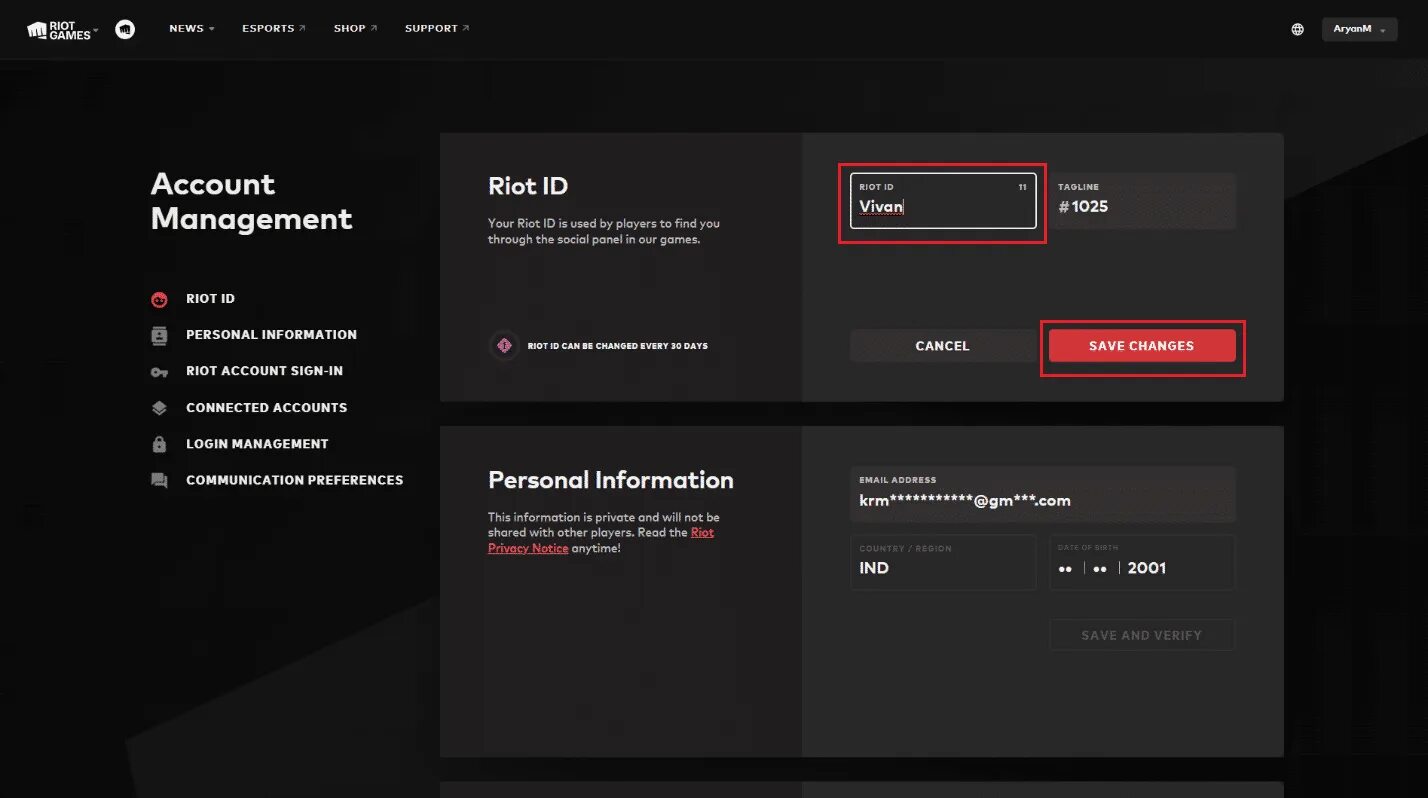Click the Riot ID sidebar icon
Viewport: 1428px width, 798px height.
click(x=159, y=299)
